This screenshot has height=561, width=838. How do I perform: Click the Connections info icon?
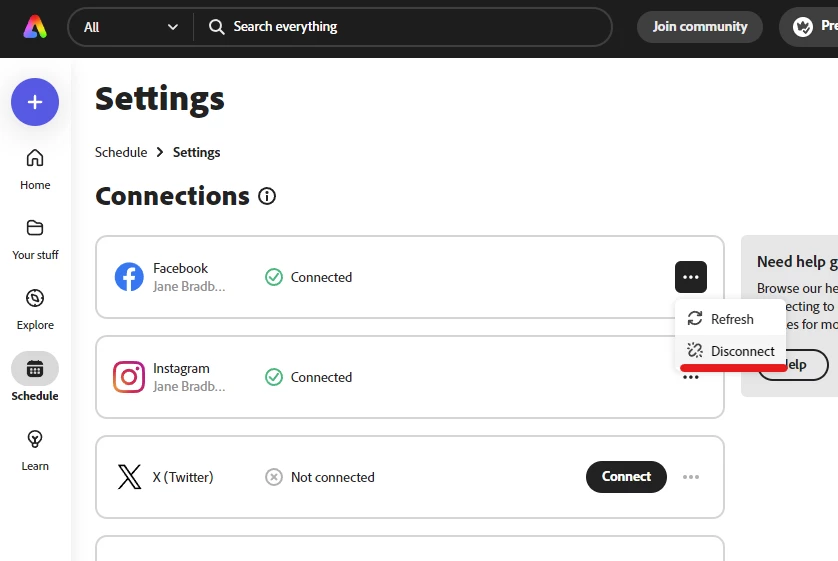267,196
